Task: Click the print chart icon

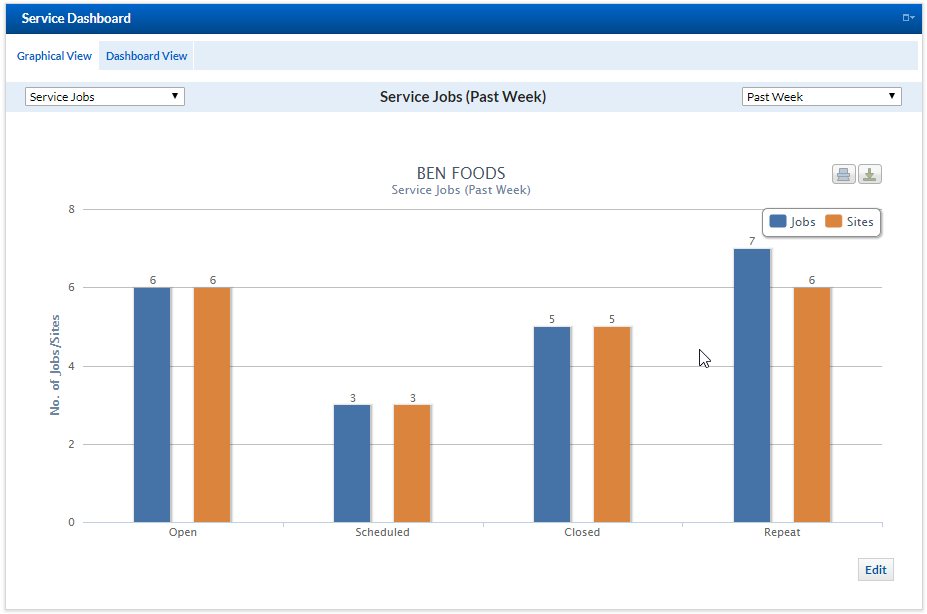Action: coord(843,174)
